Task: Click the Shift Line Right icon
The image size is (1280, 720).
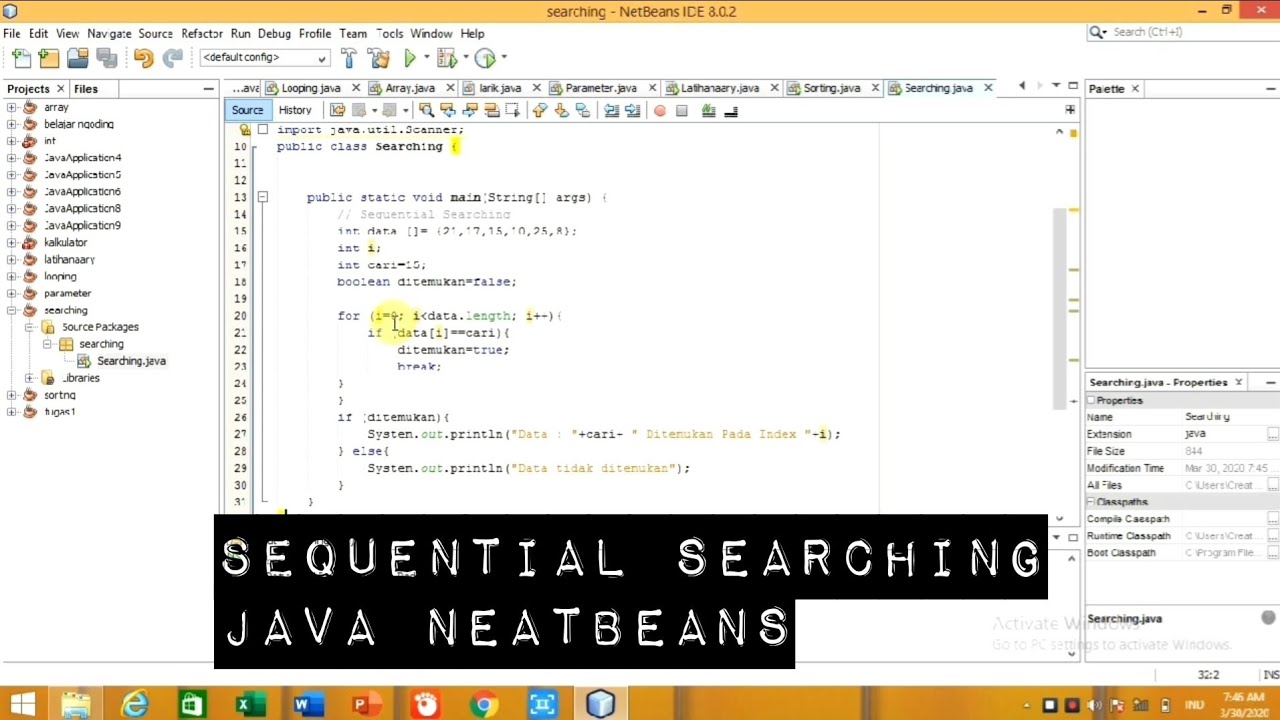Action: (x=632, y=110)
